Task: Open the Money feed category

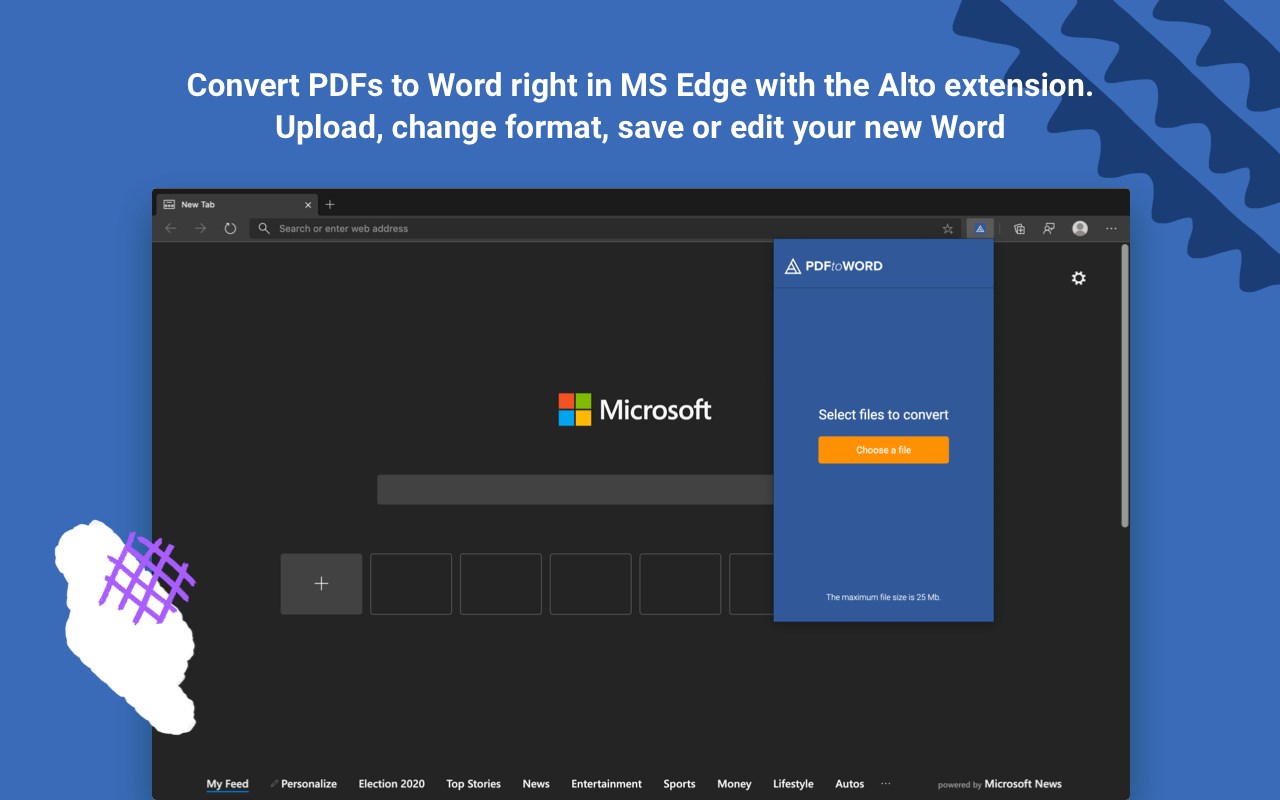Action: tap(734, 784)
